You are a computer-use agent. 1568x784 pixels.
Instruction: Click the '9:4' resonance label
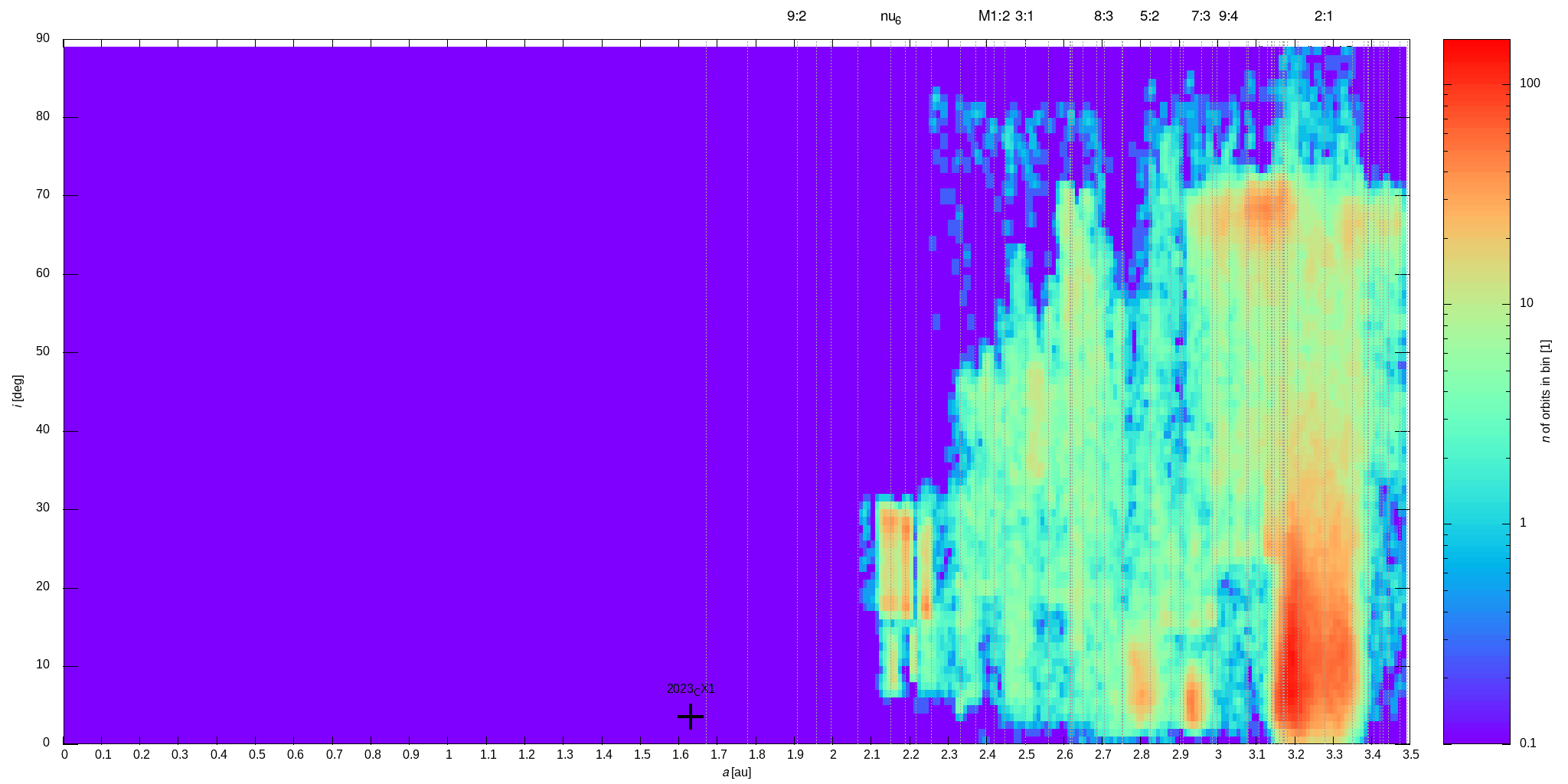point(1228,16)
